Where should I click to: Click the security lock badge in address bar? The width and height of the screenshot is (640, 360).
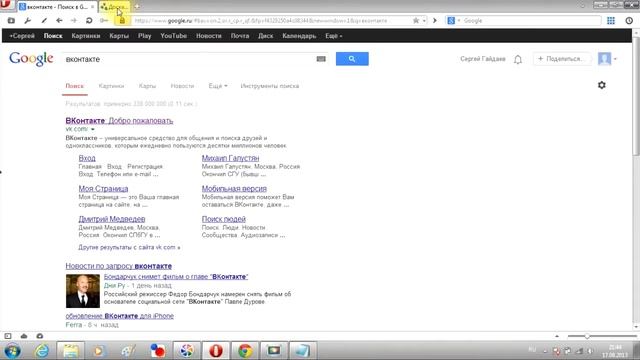coord(122,20)
